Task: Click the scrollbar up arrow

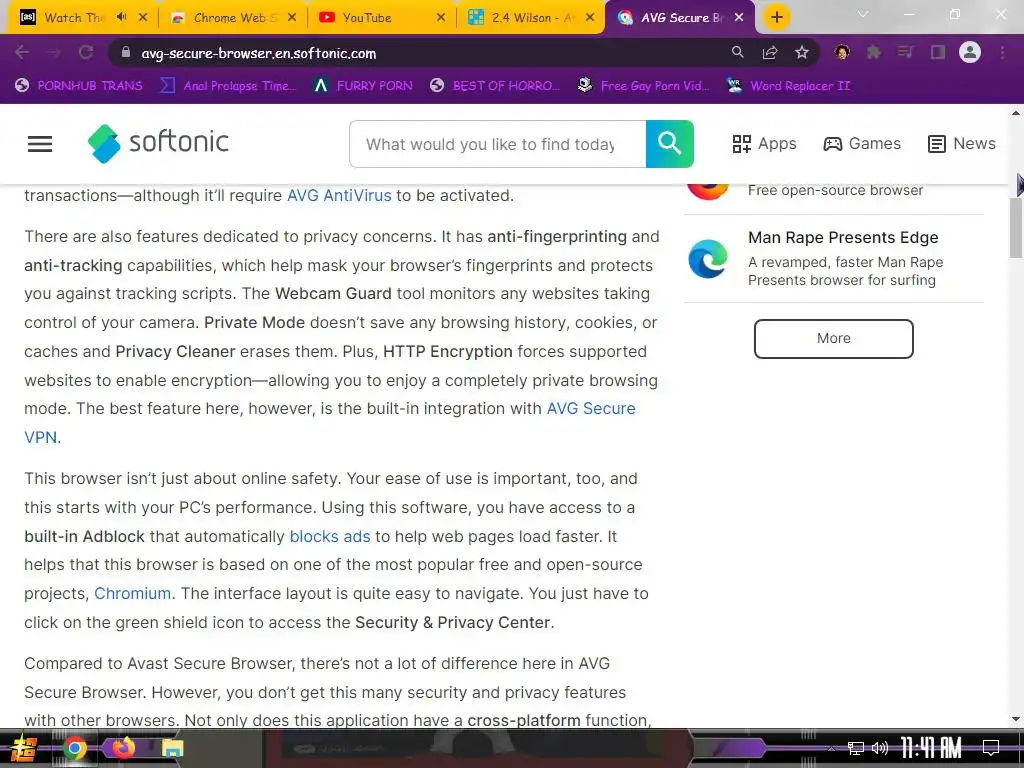Action: [x=1016, y=113]
